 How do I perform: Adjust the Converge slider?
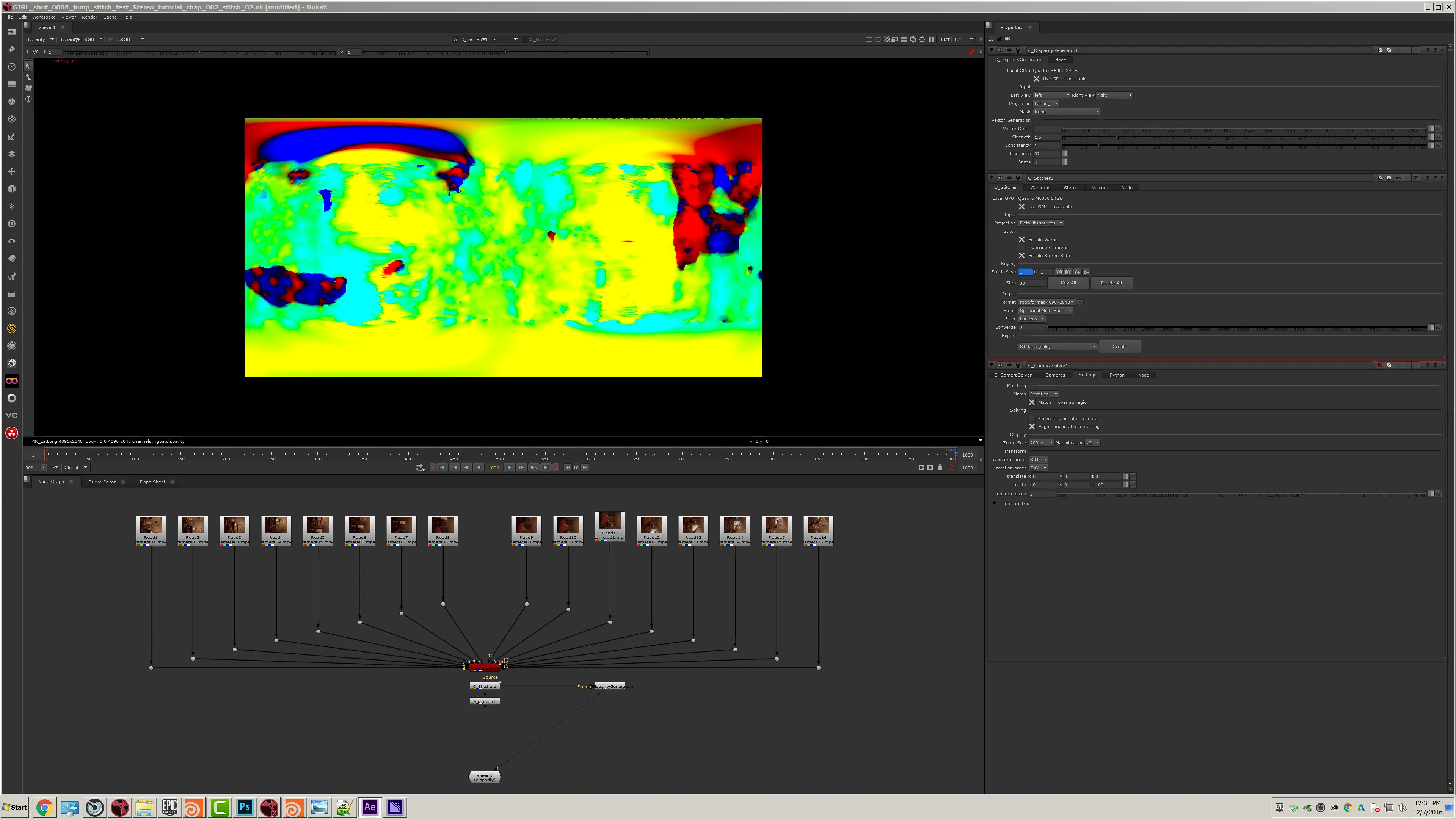[1237, 328]
